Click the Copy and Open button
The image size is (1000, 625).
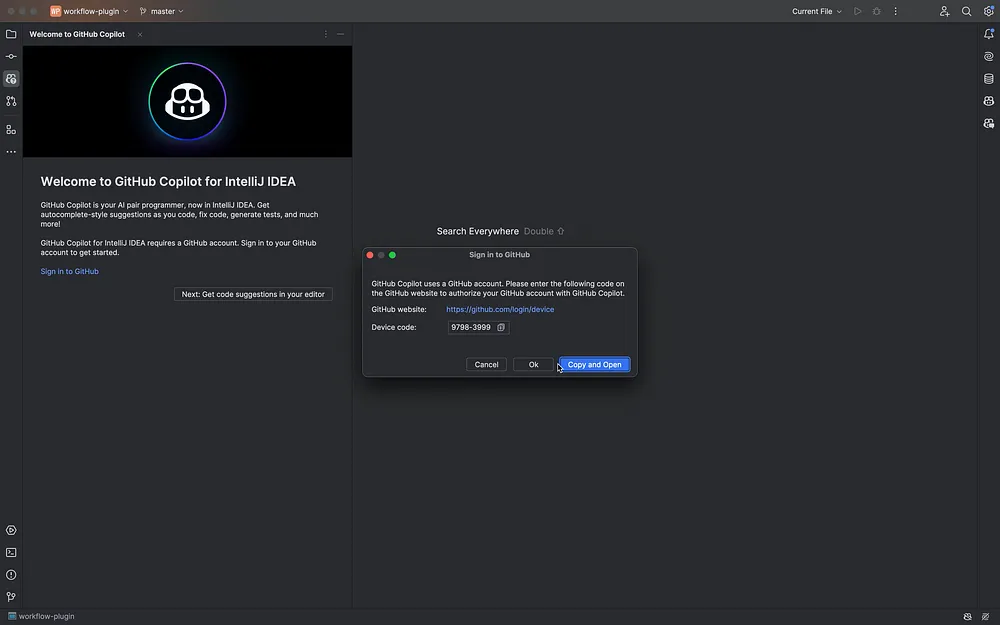coord(594,365)
